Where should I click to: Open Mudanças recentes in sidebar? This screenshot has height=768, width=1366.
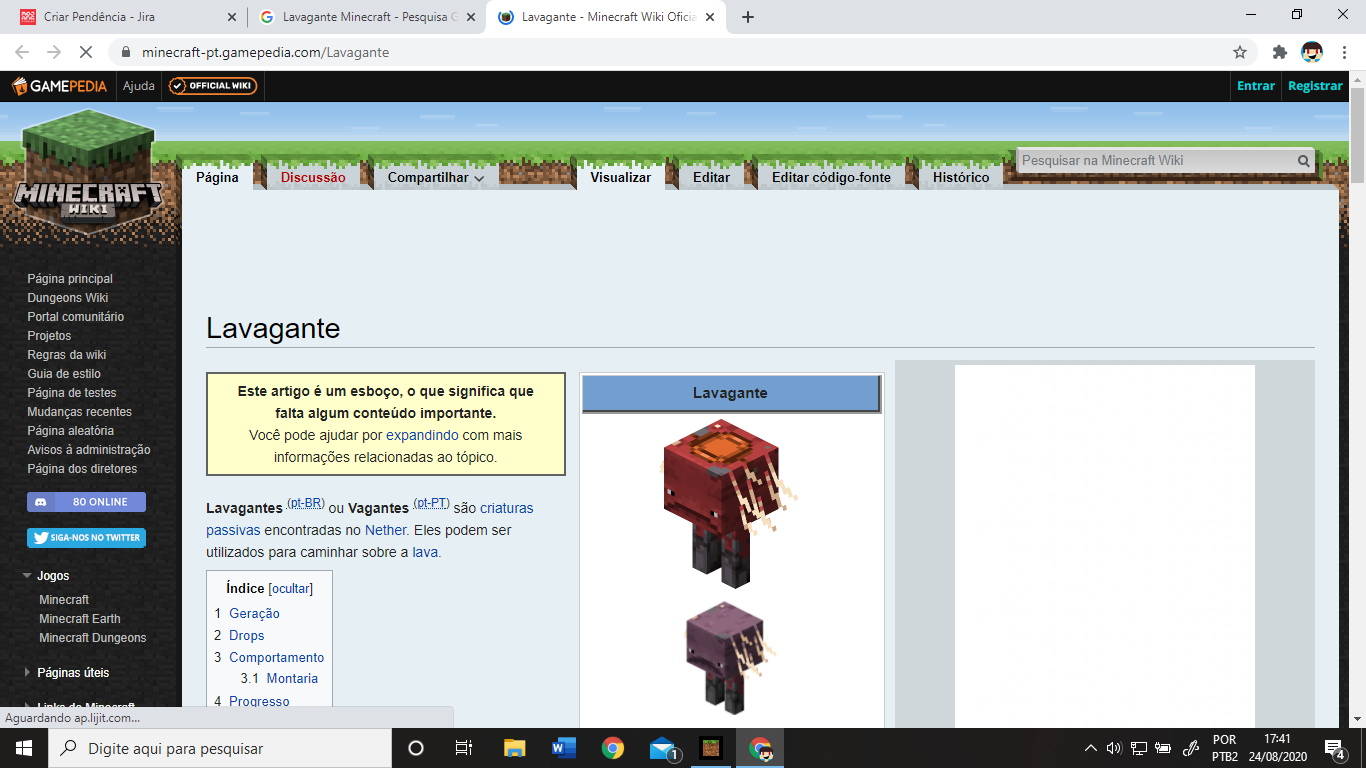[79, 412]
